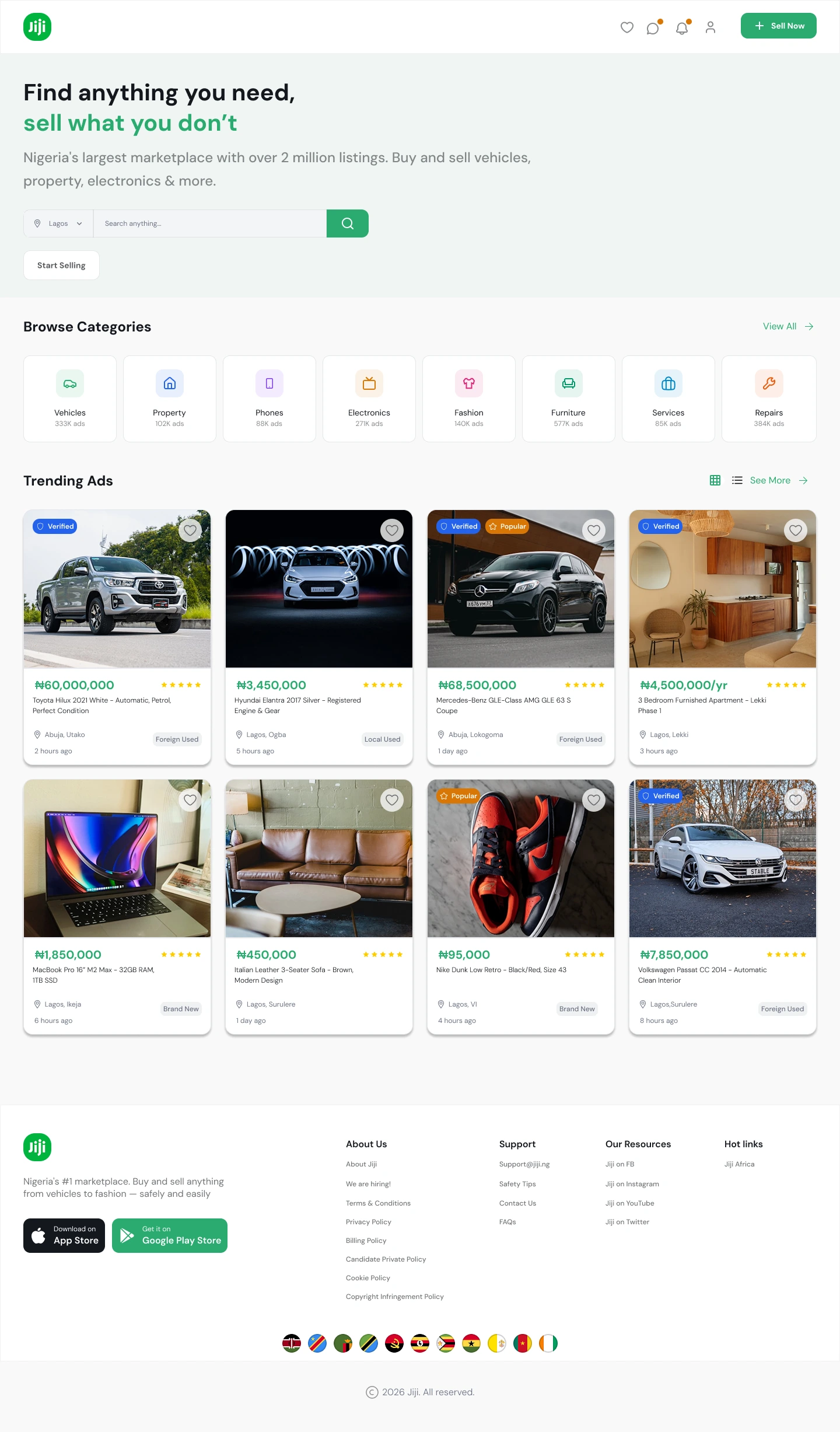Screen dimensions: 840x1432
Task: Download on the App Store button
Action: click(x=64, y=1235)
